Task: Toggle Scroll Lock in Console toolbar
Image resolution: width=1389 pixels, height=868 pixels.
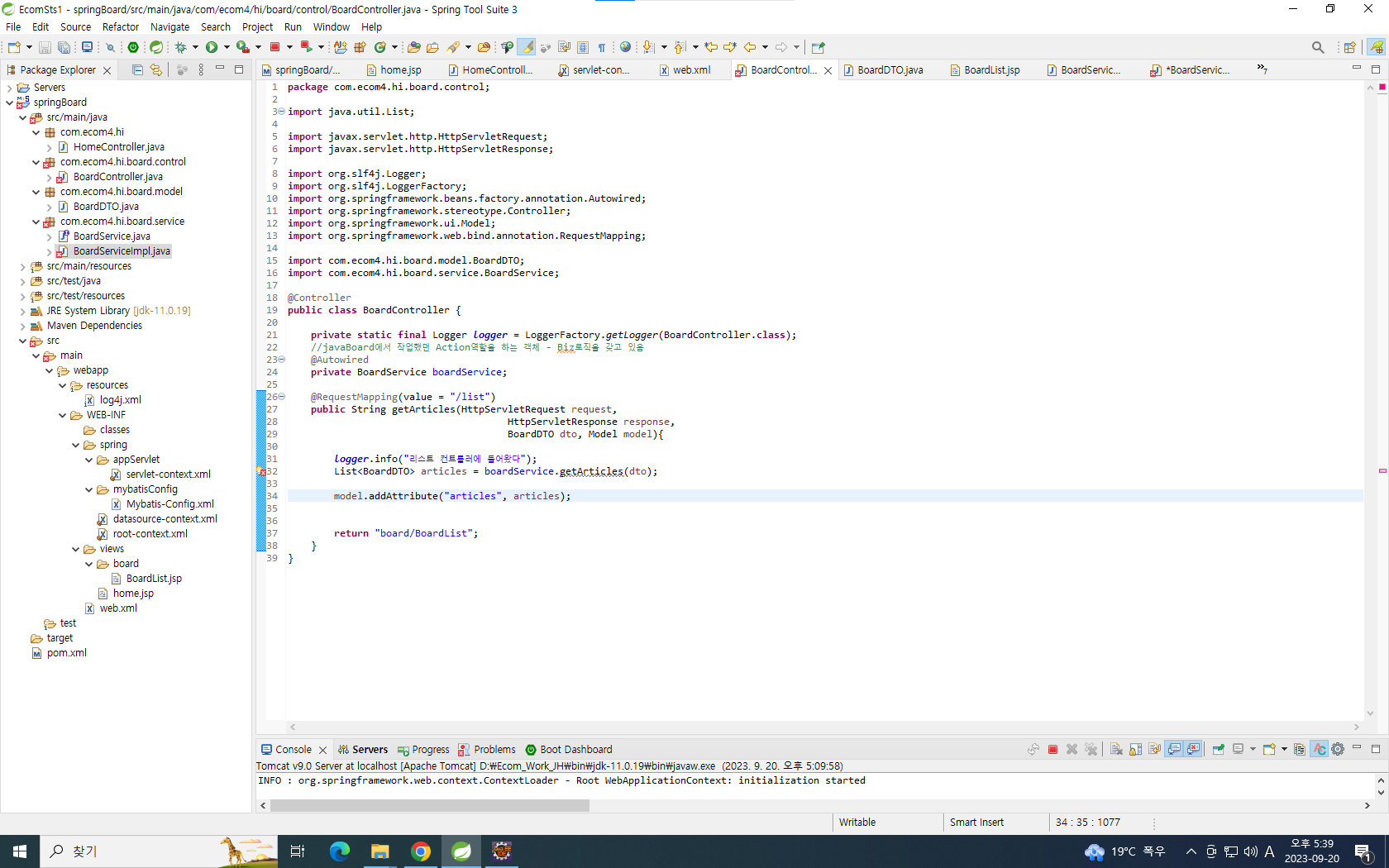Action: click(1135, 749)
